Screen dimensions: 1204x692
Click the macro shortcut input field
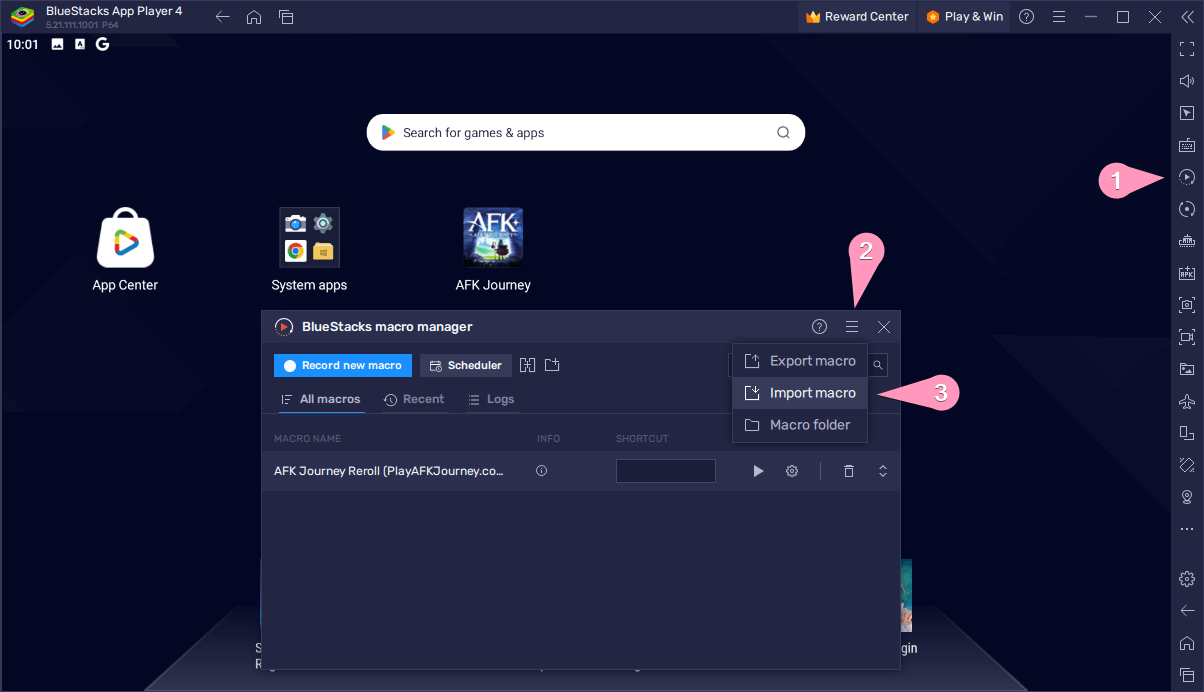coord(665,471)
